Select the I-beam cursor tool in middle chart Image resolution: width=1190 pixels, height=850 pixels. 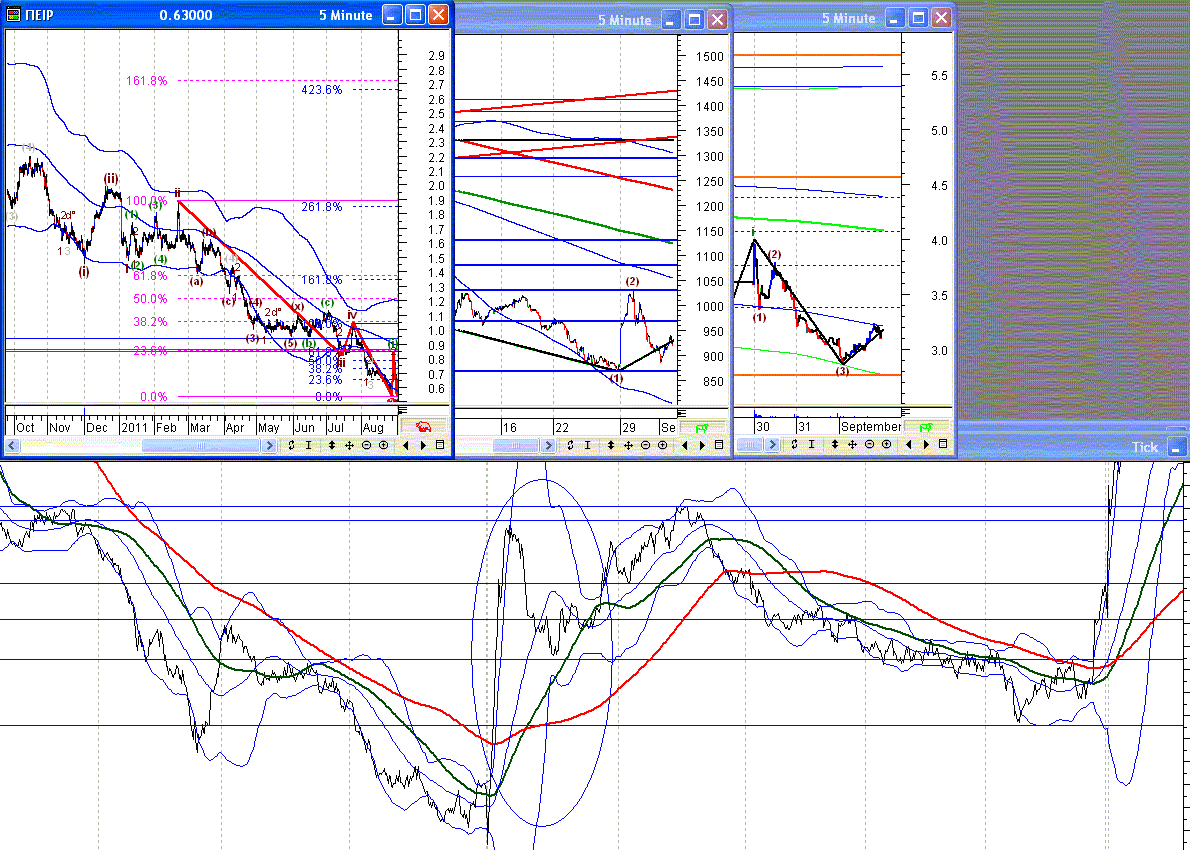[x=587, y=445]
